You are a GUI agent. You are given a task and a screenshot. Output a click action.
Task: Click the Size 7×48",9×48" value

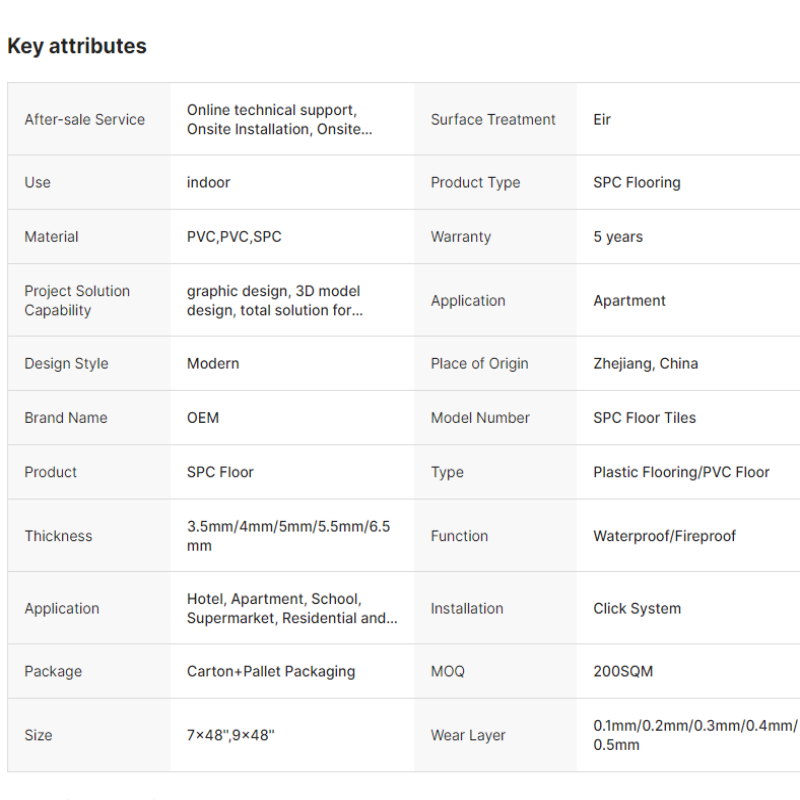(230, 735)
